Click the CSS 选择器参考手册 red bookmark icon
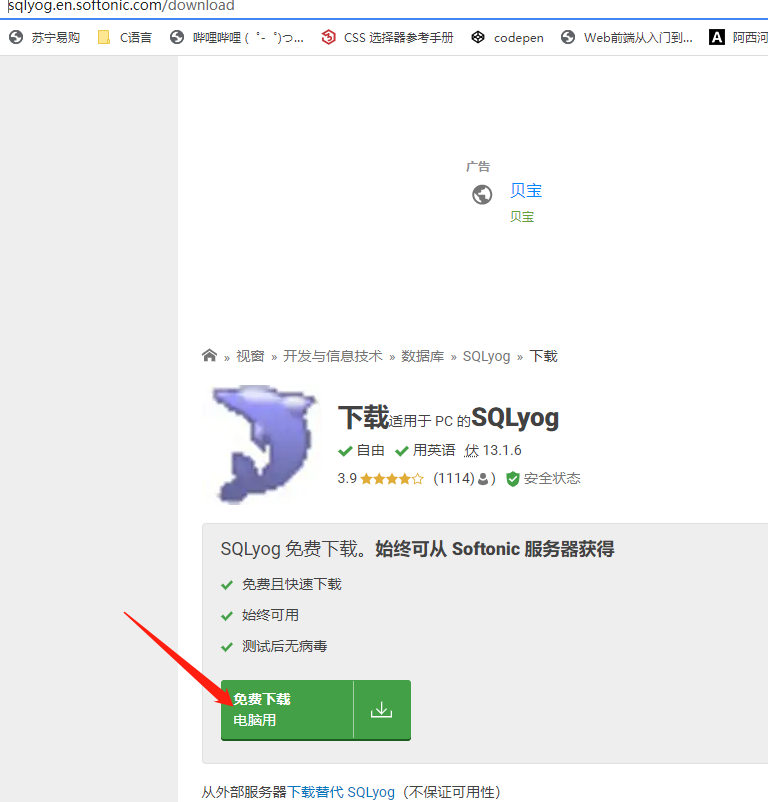This screenshot has height=802, width=768. click(x=328, y=37)
